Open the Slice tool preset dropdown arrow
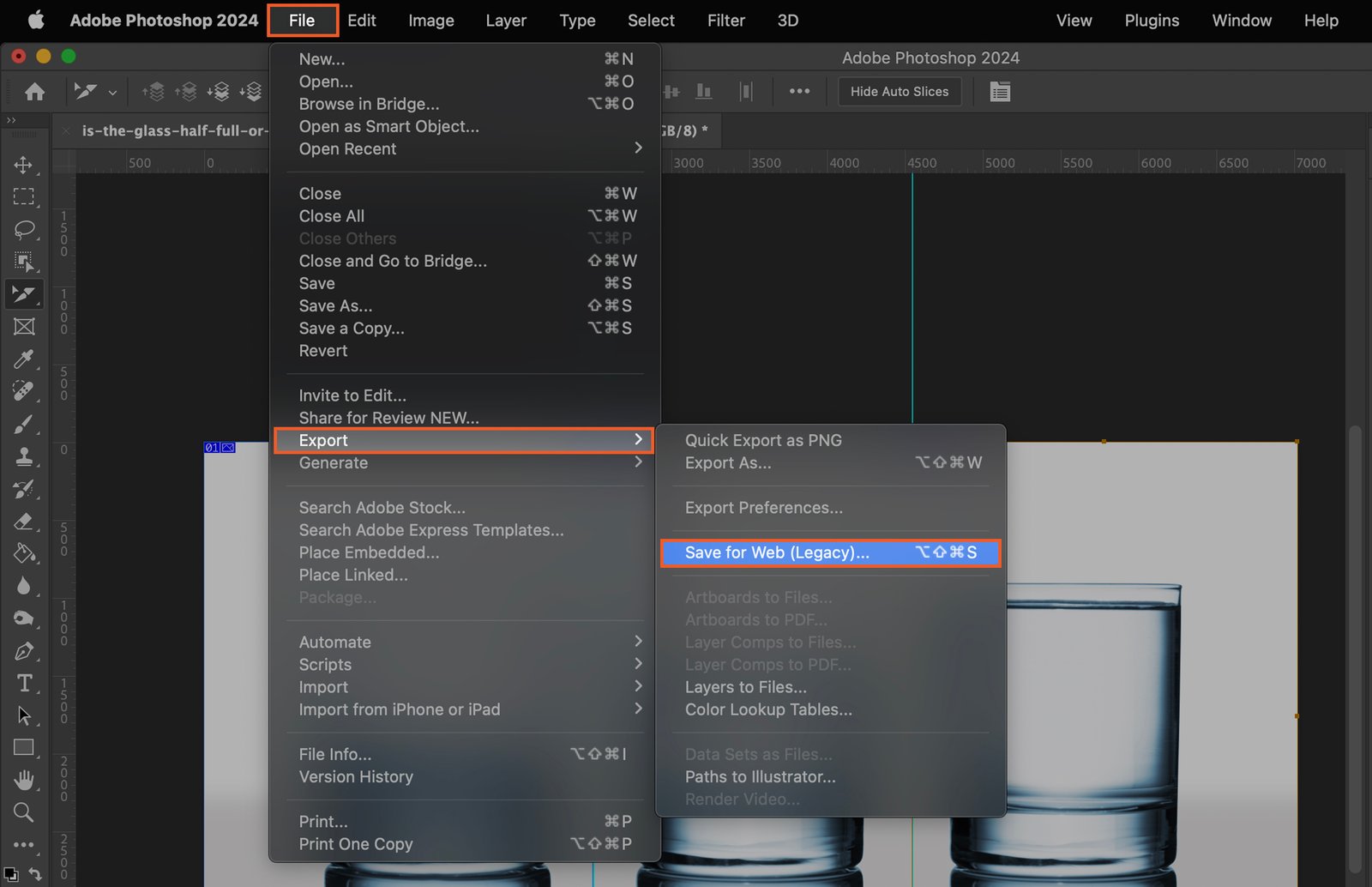The height and width of the screenshot is (887, 1372). (112, 92)
